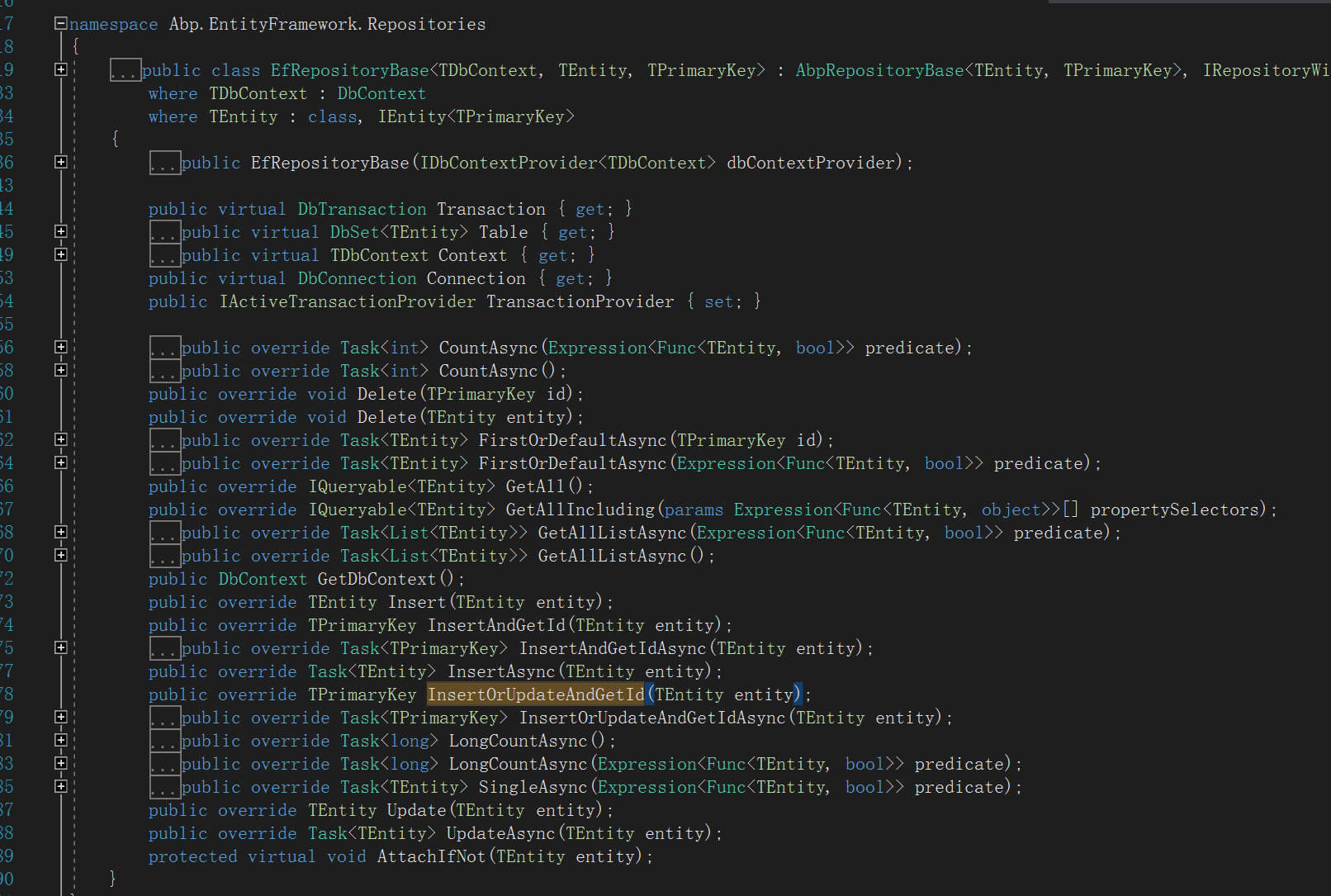Click the 'GetAll' method name returning IQueryable

535,487
